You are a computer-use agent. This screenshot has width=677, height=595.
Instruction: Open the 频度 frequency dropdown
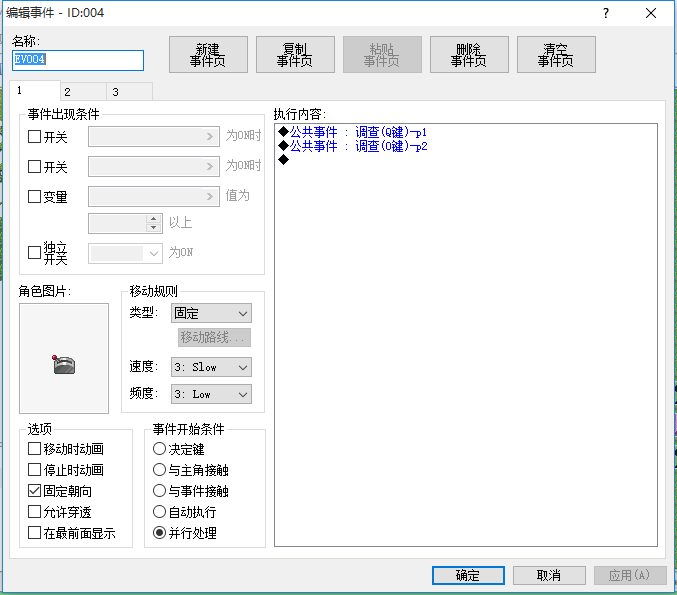pyautogui.click(x=211, y=394)
